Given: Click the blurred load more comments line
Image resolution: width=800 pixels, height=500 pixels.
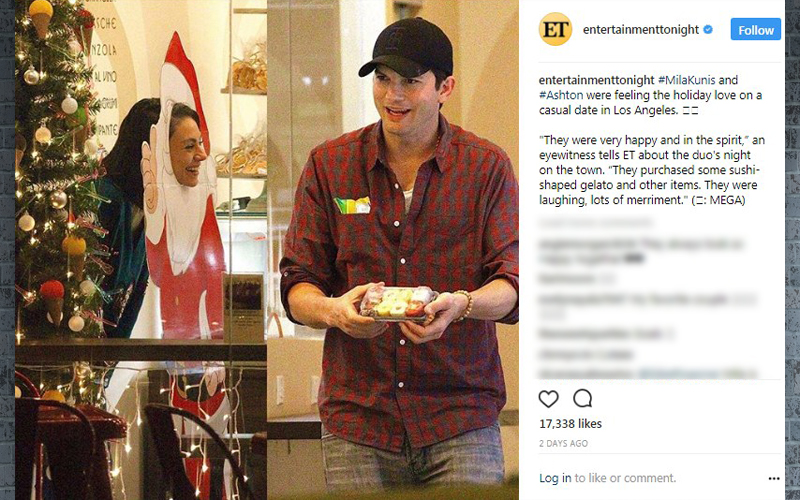Looking at the screenshot, I should (595, 222).
